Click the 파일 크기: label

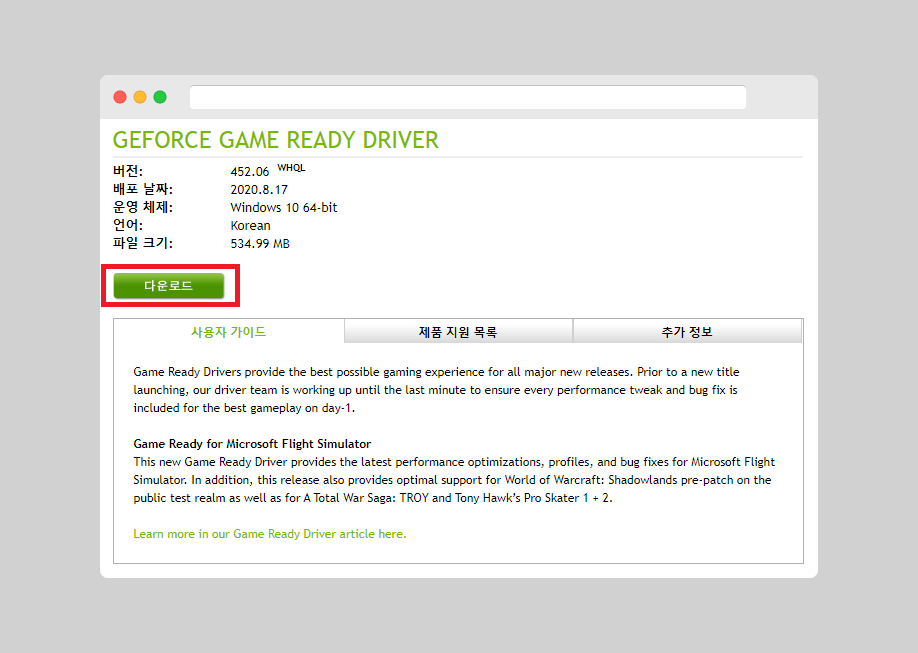(143, 243)
